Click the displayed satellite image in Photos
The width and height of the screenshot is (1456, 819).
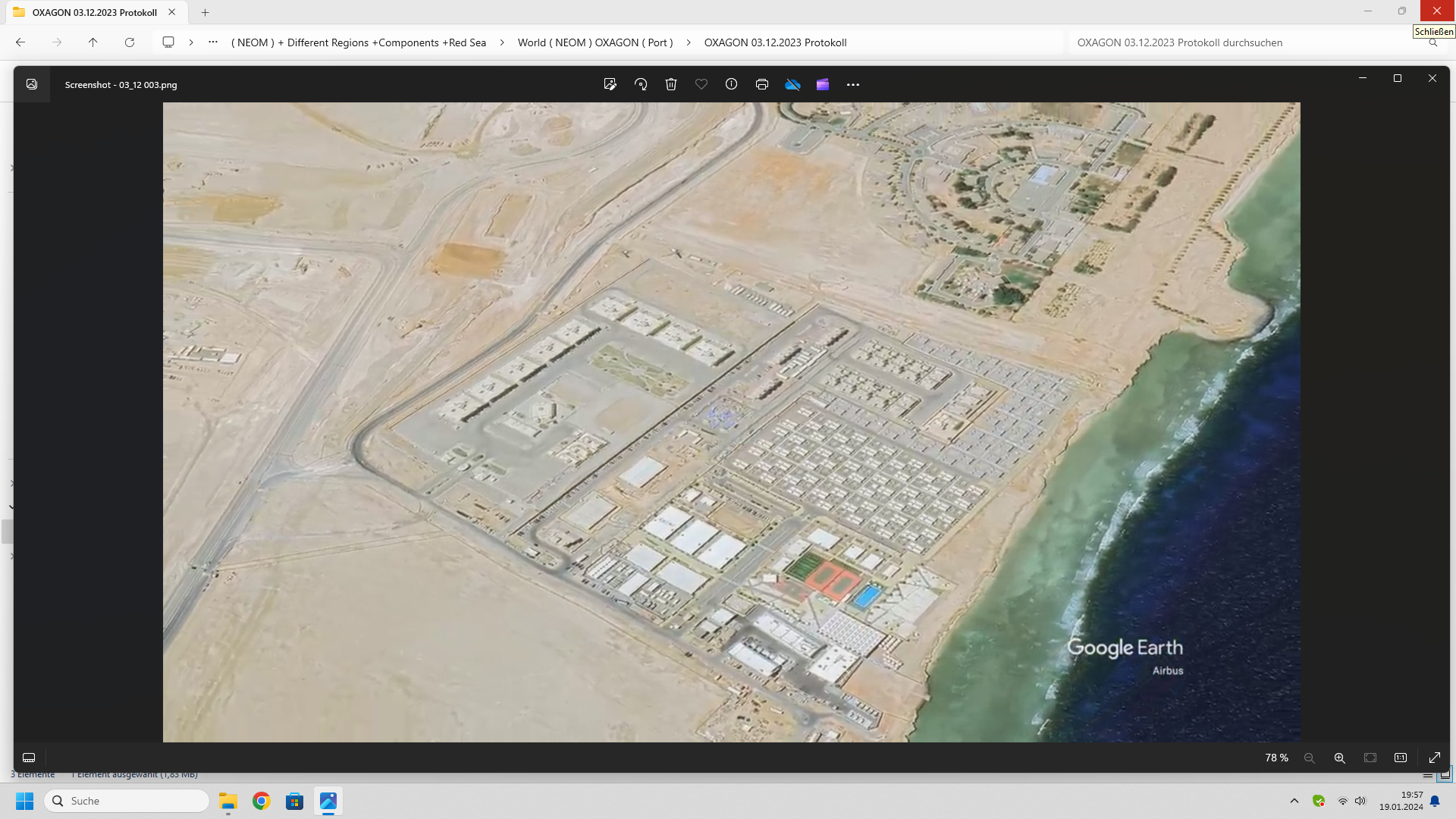pos(731,422)
